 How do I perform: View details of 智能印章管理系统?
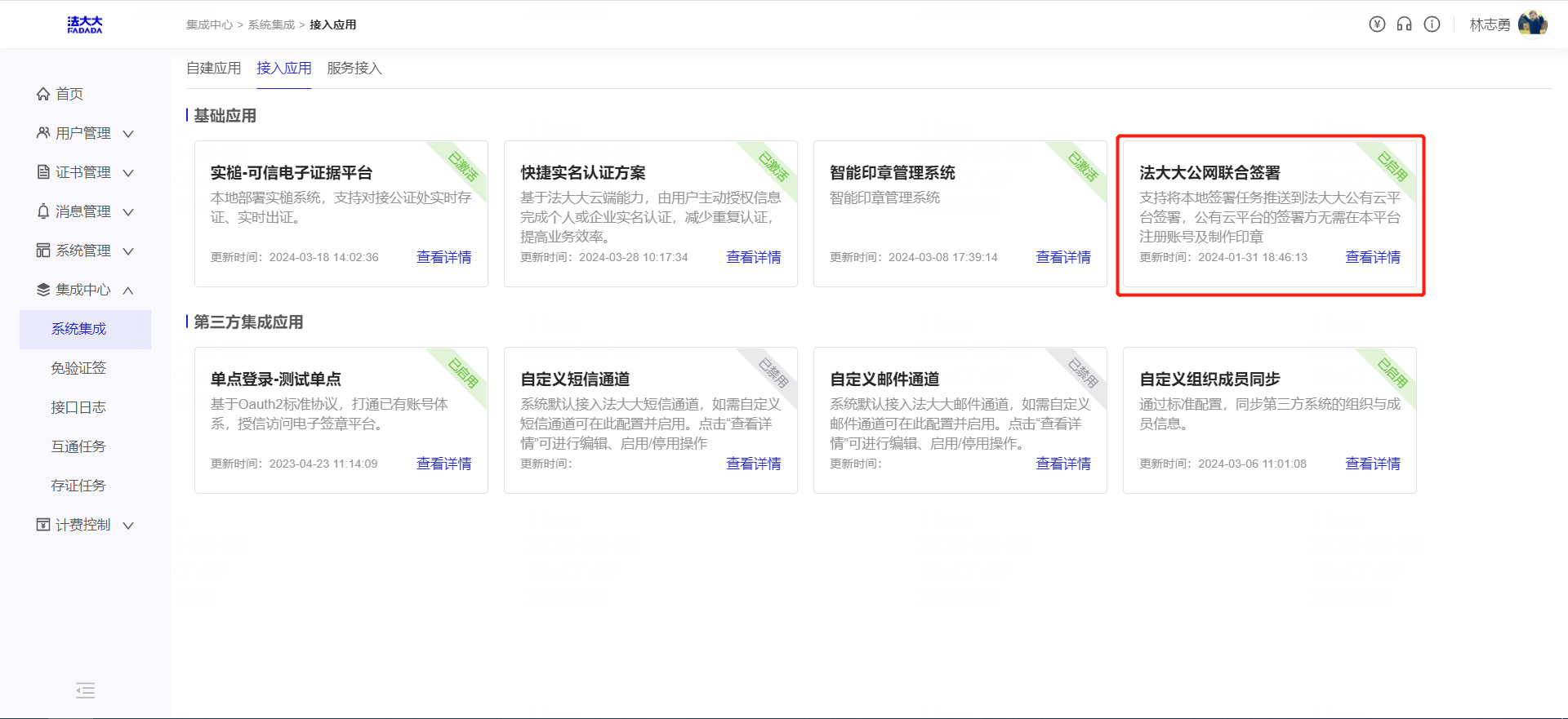tap(1063, 257)
